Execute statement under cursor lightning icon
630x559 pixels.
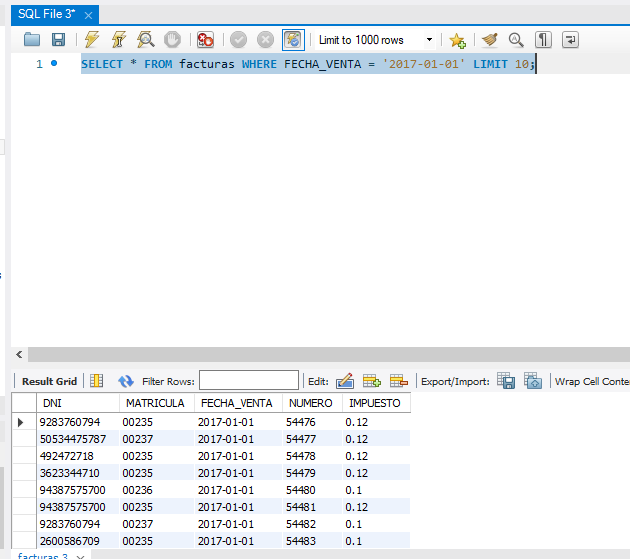[119, 40]
